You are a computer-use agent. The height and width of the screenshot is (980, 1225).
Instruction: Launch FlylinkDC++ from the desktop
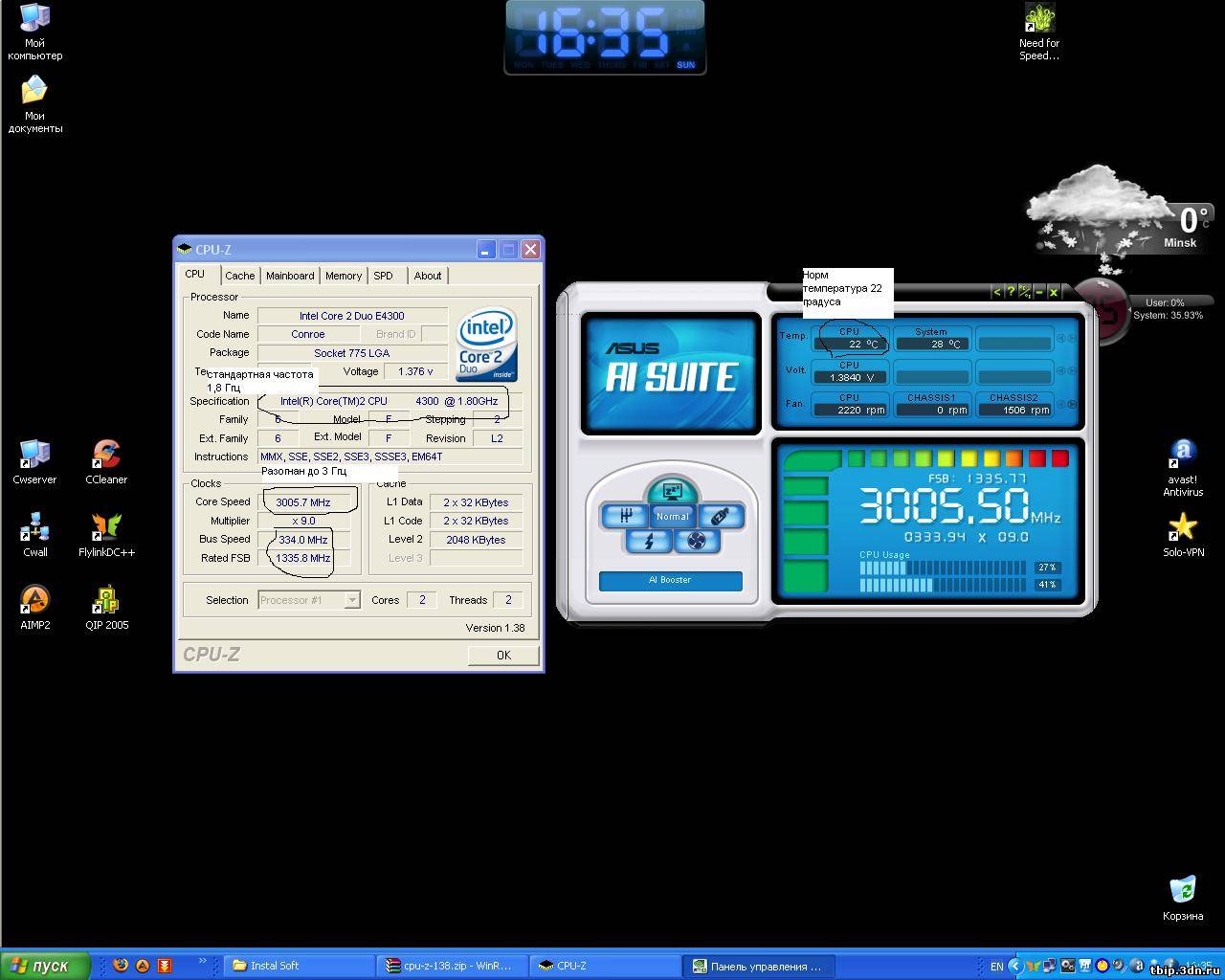pos(106,534)
